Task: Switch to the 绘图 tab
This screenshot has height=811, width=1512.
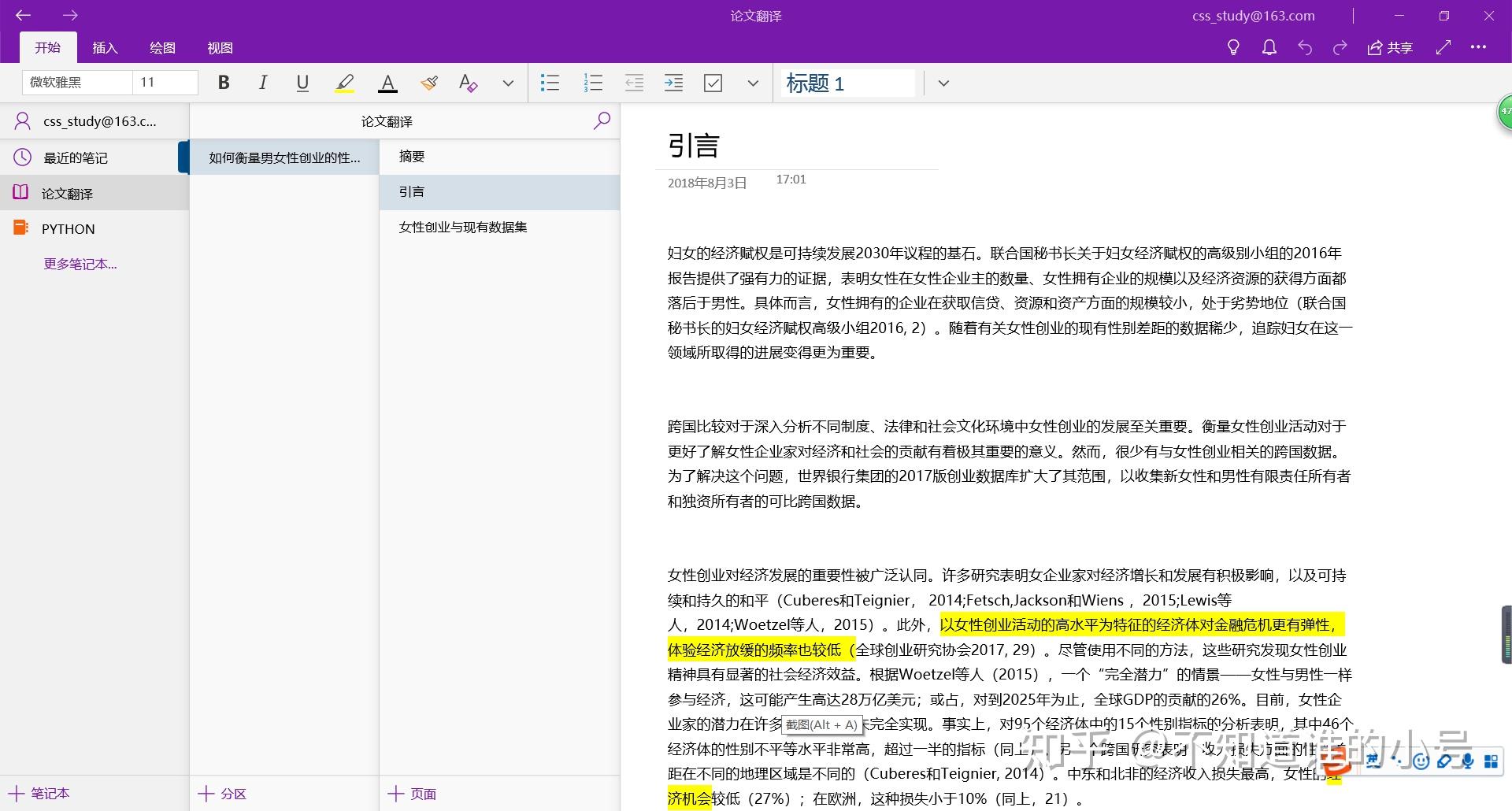Action: tap(162, 47)
